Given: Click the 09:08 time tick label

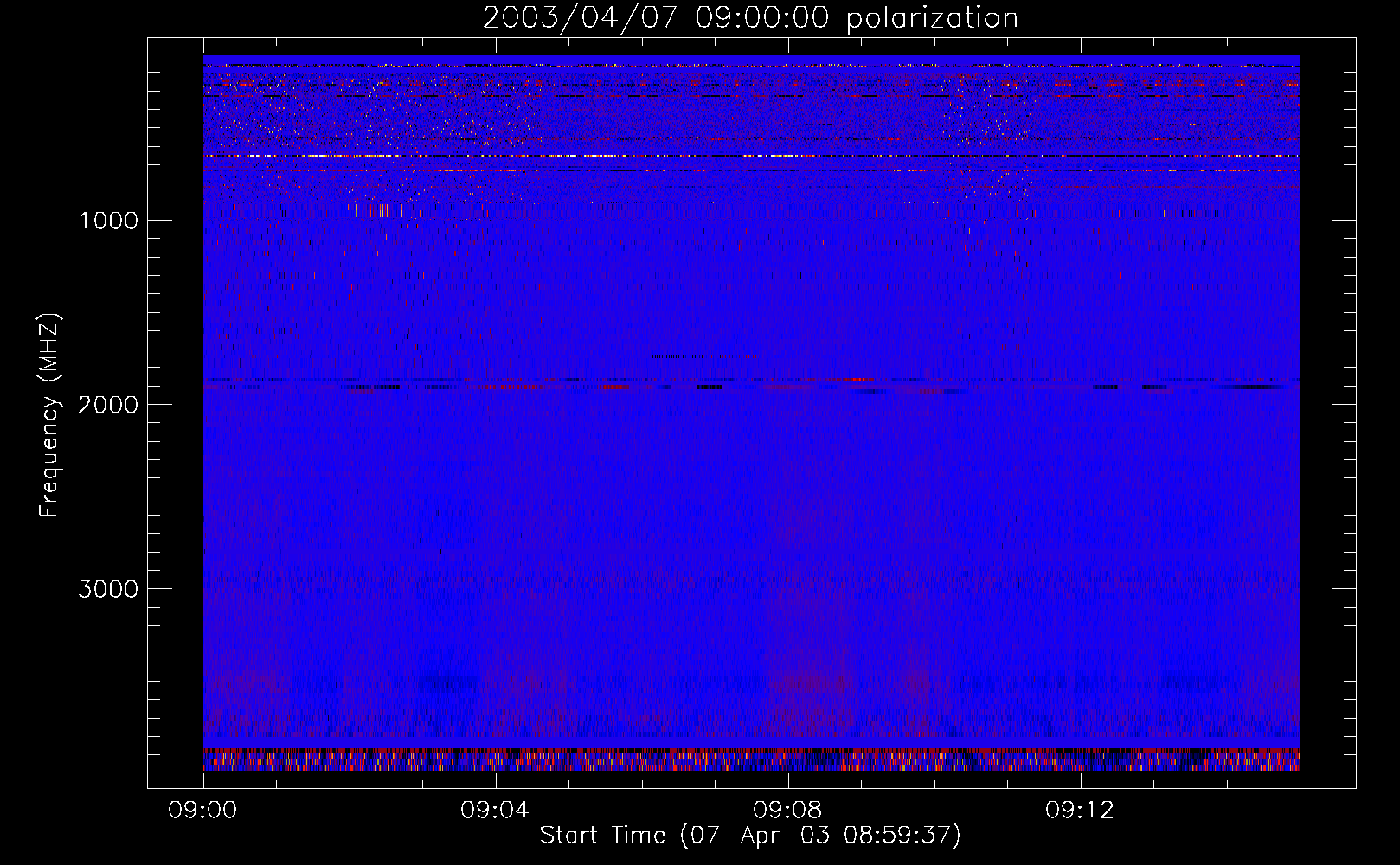Looking at the screenshot, I should click(787, 811).
